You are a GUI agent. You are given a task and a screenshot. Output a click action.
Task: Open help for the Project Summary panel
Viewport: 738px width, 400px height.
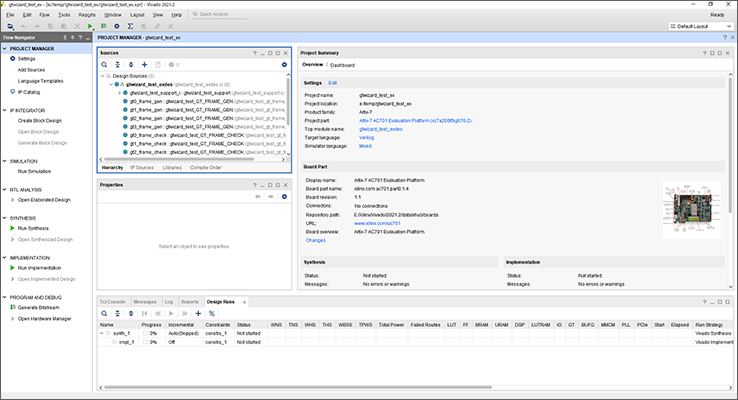[x=705, y=53]
